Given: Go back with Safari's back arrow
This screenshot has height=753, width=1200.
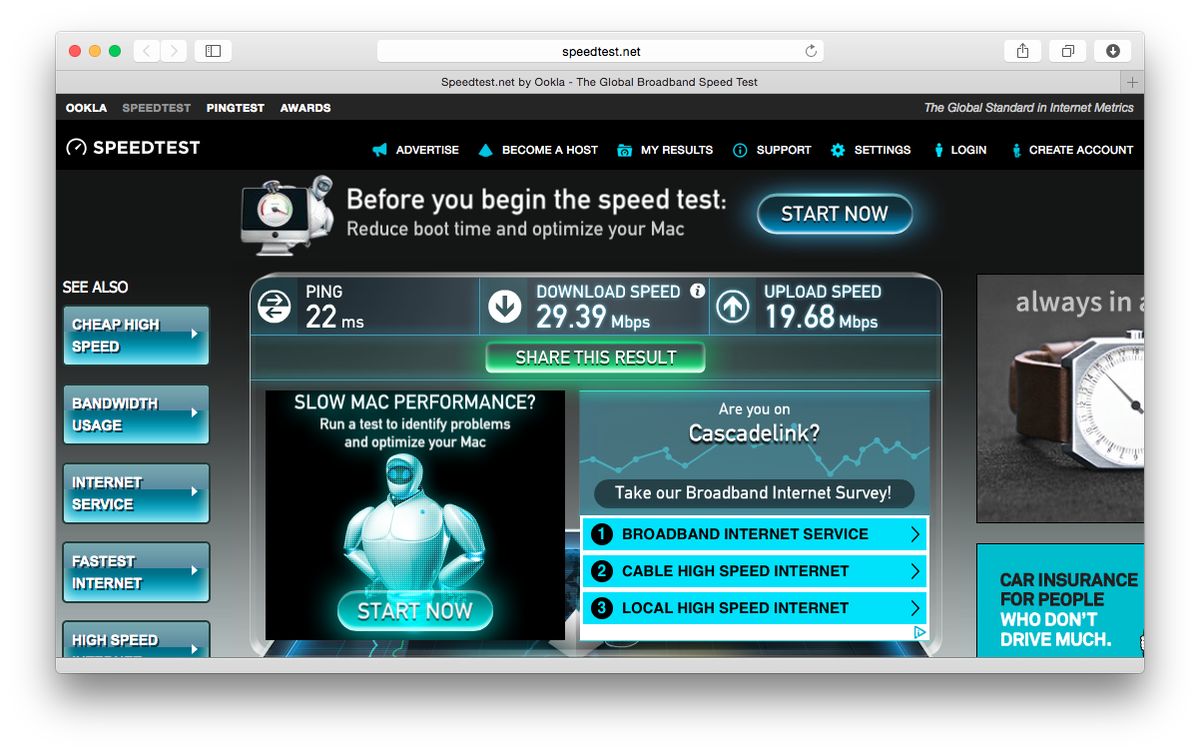Looking at the screenshot, I should tap(147, 51).
